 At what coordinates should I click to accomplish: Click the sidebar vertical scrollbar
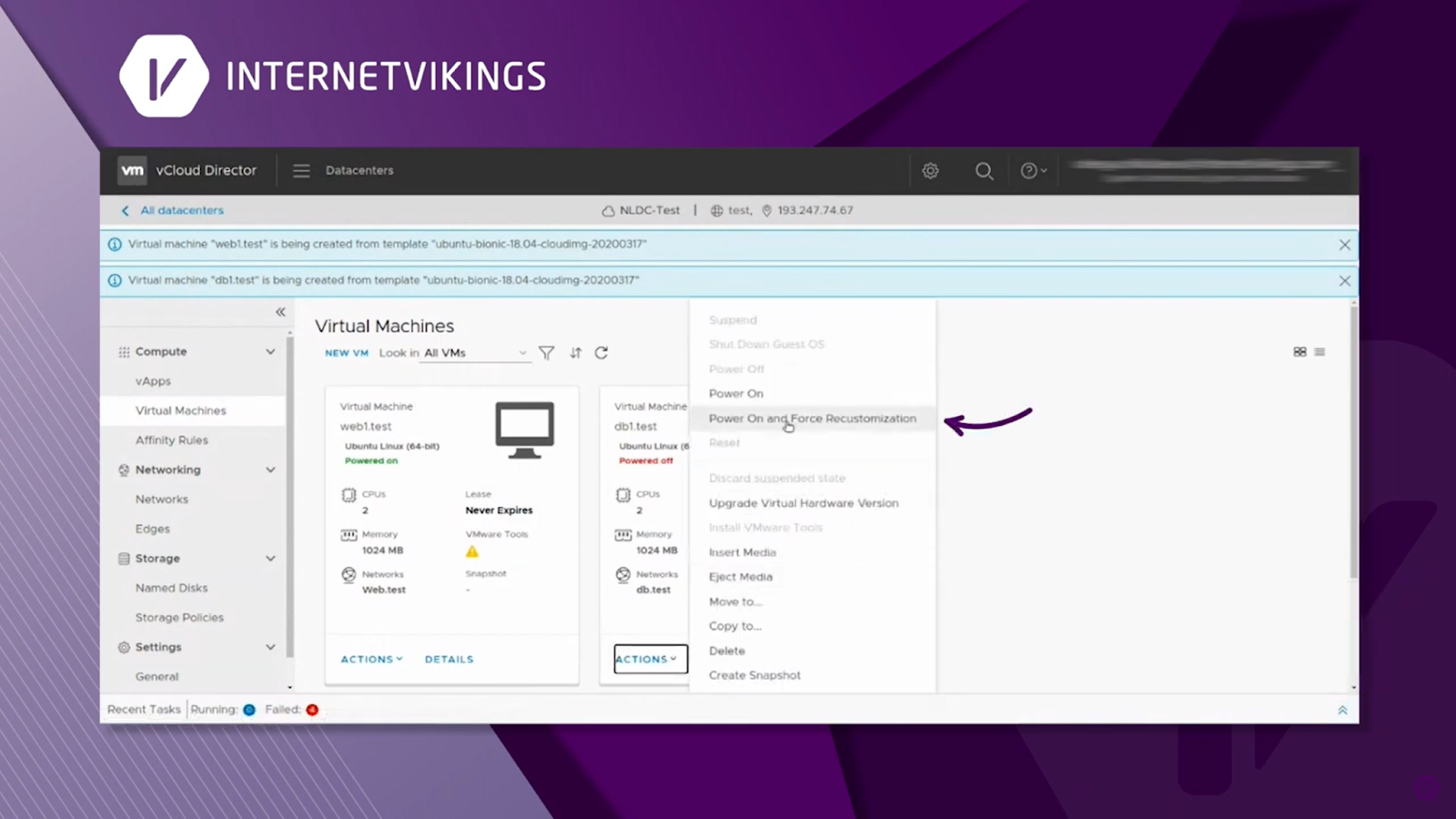click(x=289, y=497)
